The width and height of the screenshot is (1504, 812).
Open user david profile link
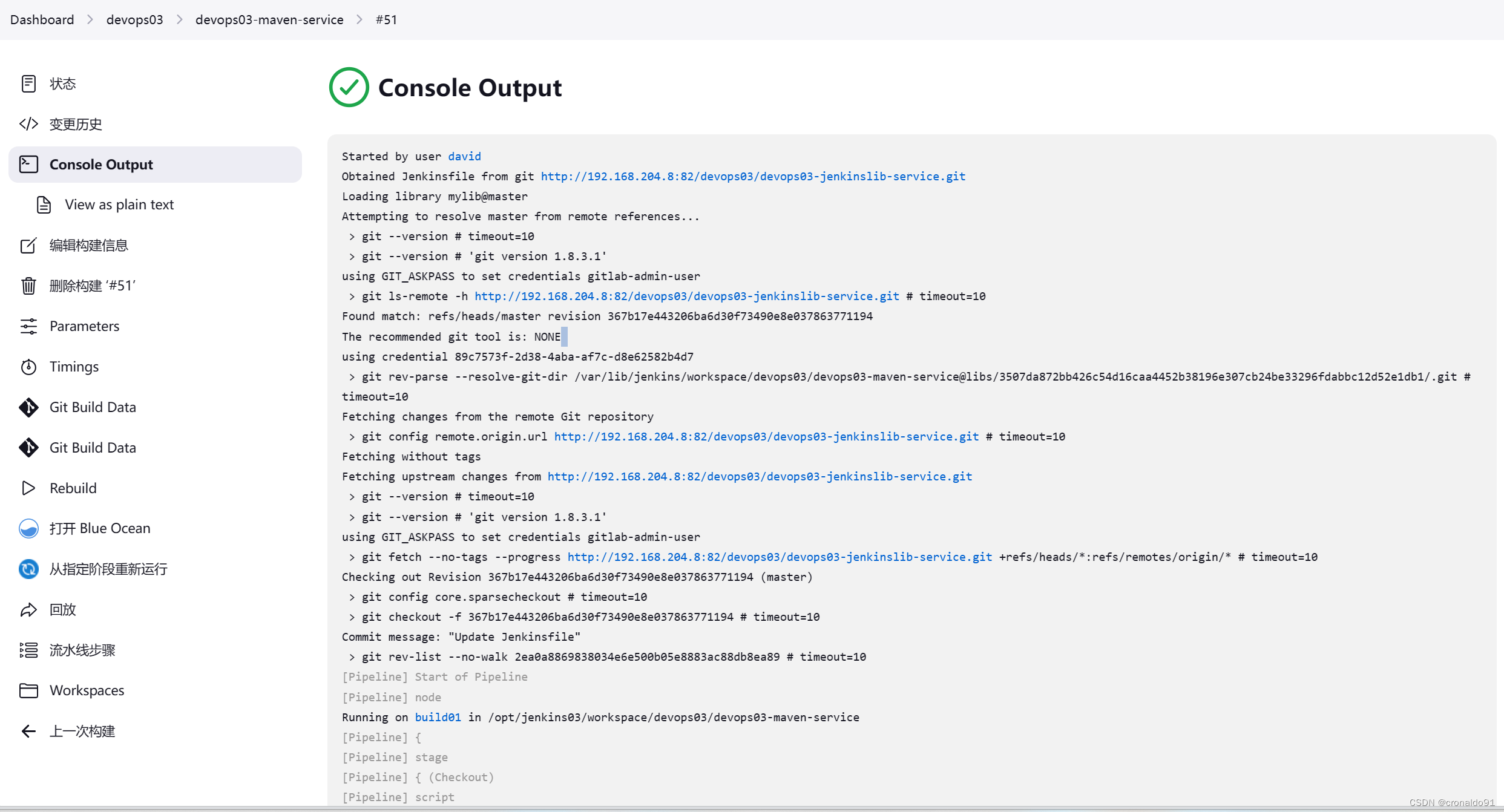(x=464, y=156)
